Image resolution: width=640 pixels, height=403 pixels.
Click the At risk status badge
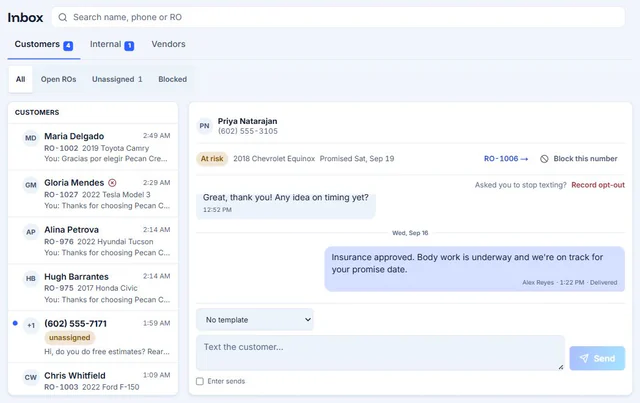[212, 159]
